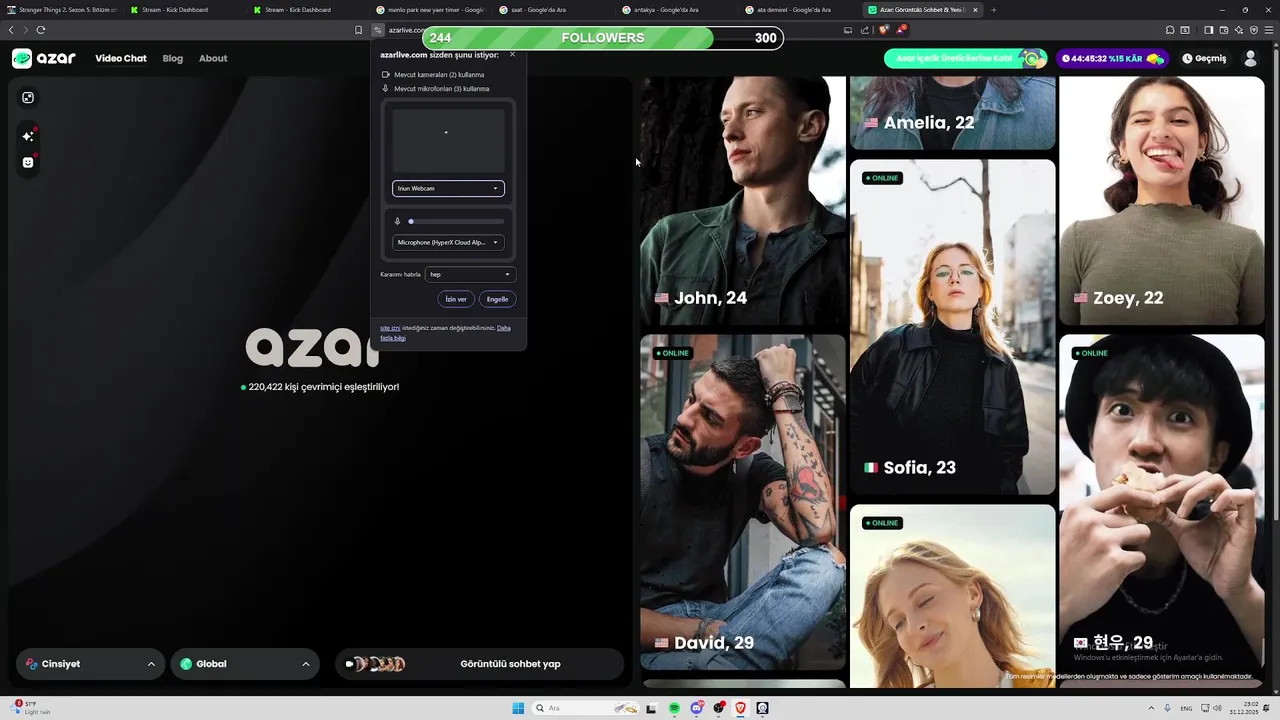Dismiss the permission popup with X
Screen dimensions: 1280x720
point(513,55)
